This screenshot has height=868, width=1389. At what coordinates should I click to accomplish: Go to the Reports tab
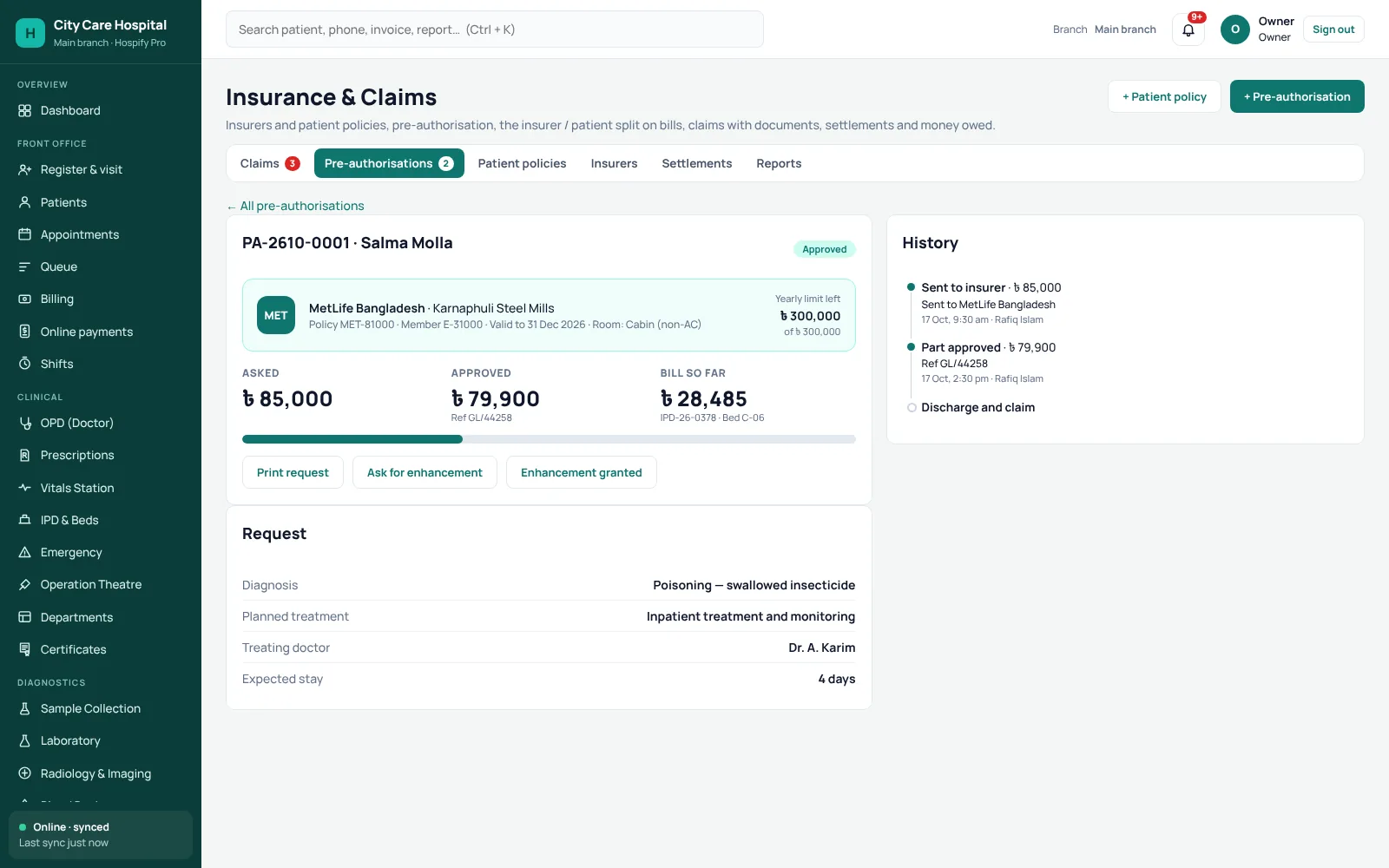[779, 163]
